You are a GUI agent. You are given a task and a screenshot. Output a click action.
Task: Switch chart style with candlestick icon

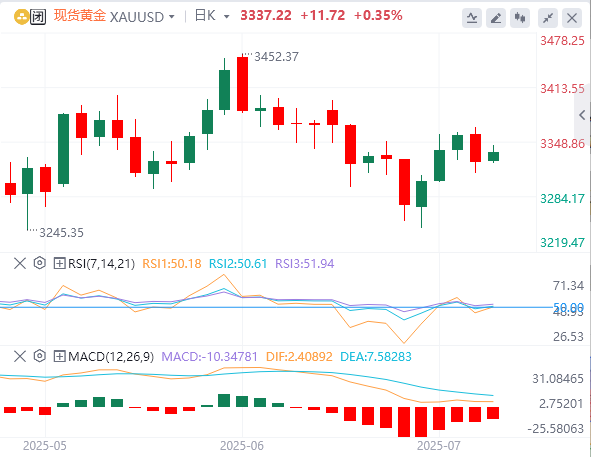(x=520, y=18)
